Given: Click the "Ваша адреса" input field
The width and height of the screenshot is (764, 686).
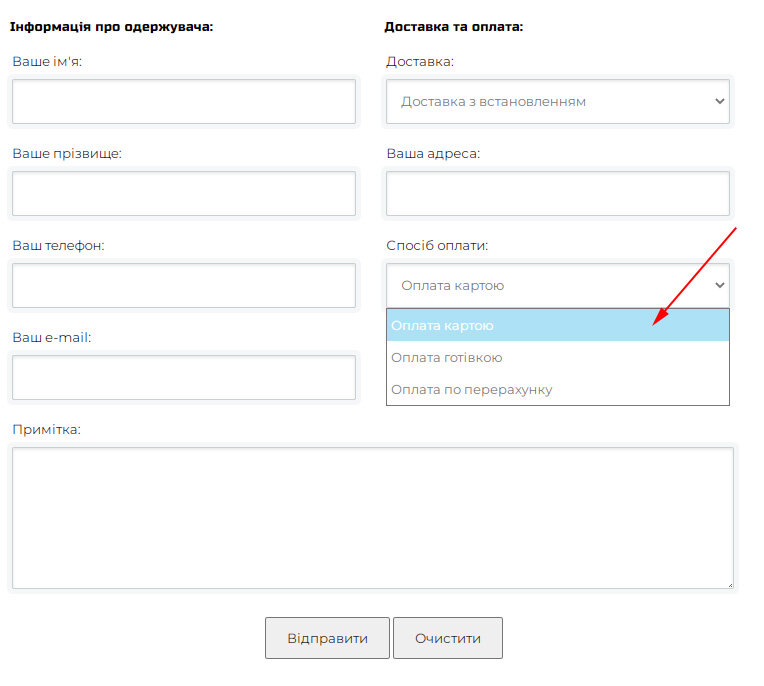Looking at the screenshot, I should 557,194.
